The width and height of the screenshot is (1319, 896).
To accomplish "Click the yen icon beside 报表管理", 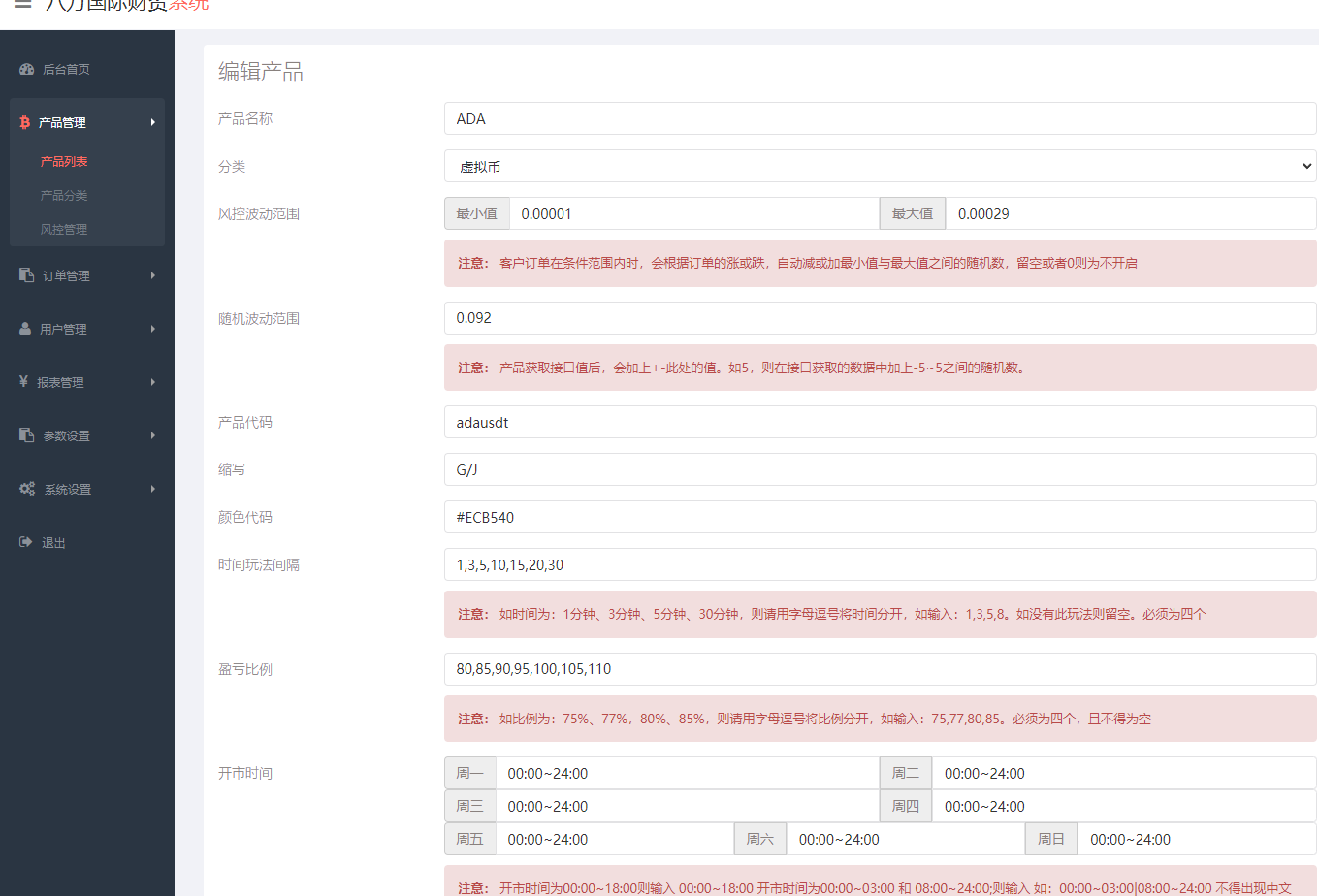I will [x=24, y=382].
